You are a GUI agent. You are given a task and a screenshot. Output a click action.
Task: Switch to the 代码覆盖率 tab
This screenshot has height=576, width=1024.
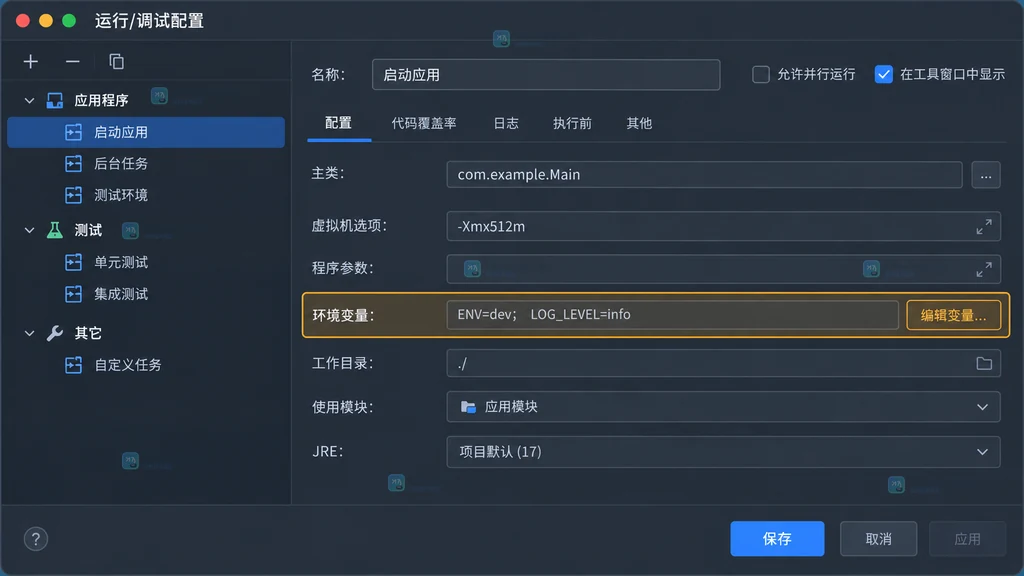[424, 123]
